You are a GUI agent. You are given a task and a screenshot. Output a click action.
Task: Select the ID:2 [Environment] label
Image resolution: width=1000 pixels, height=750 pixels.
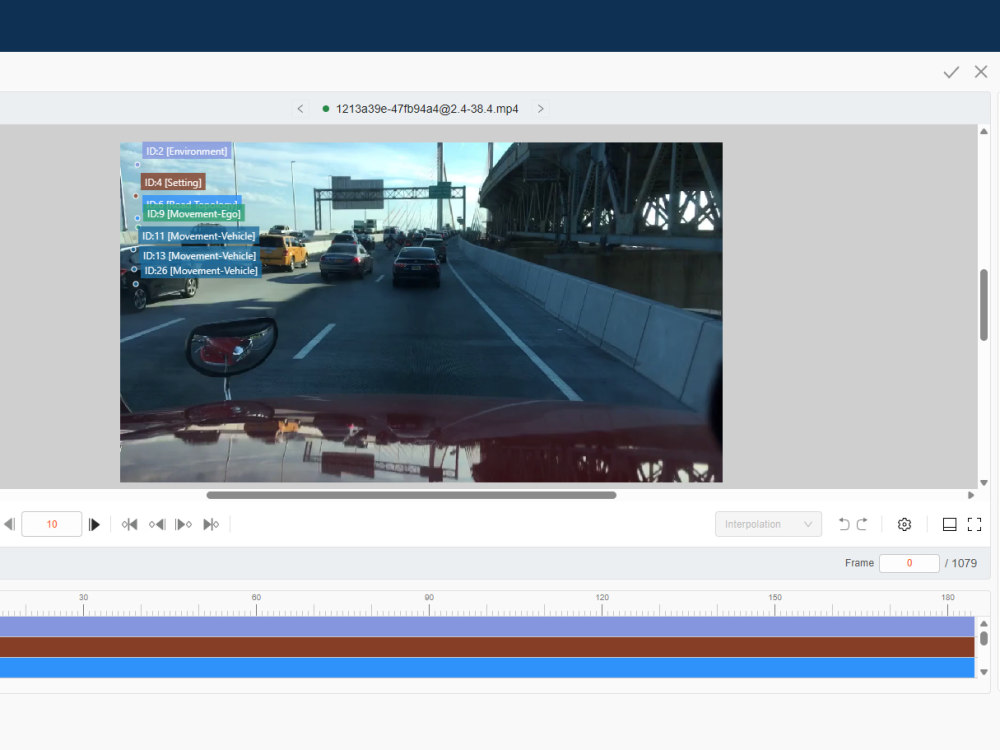(x=186, y=151)
